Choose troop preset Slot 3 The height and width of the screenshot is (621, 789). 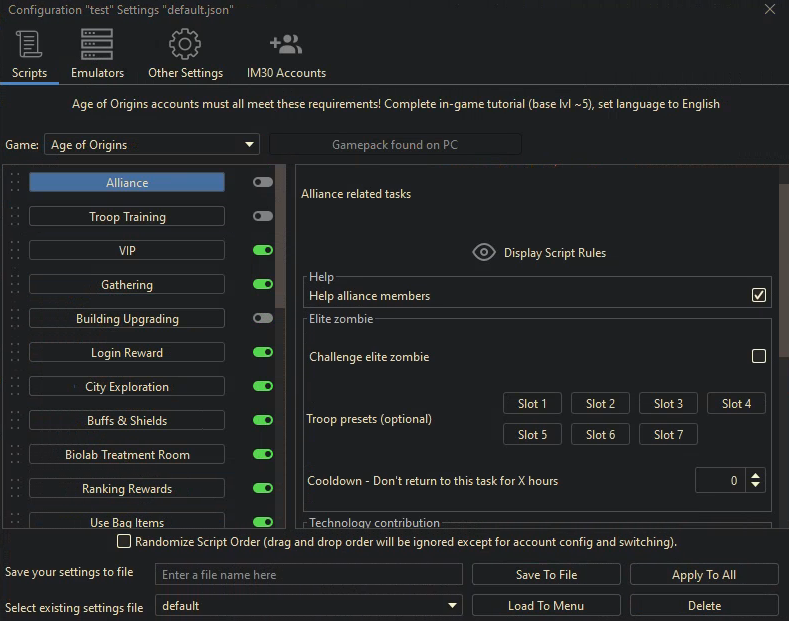coord(668,404)
